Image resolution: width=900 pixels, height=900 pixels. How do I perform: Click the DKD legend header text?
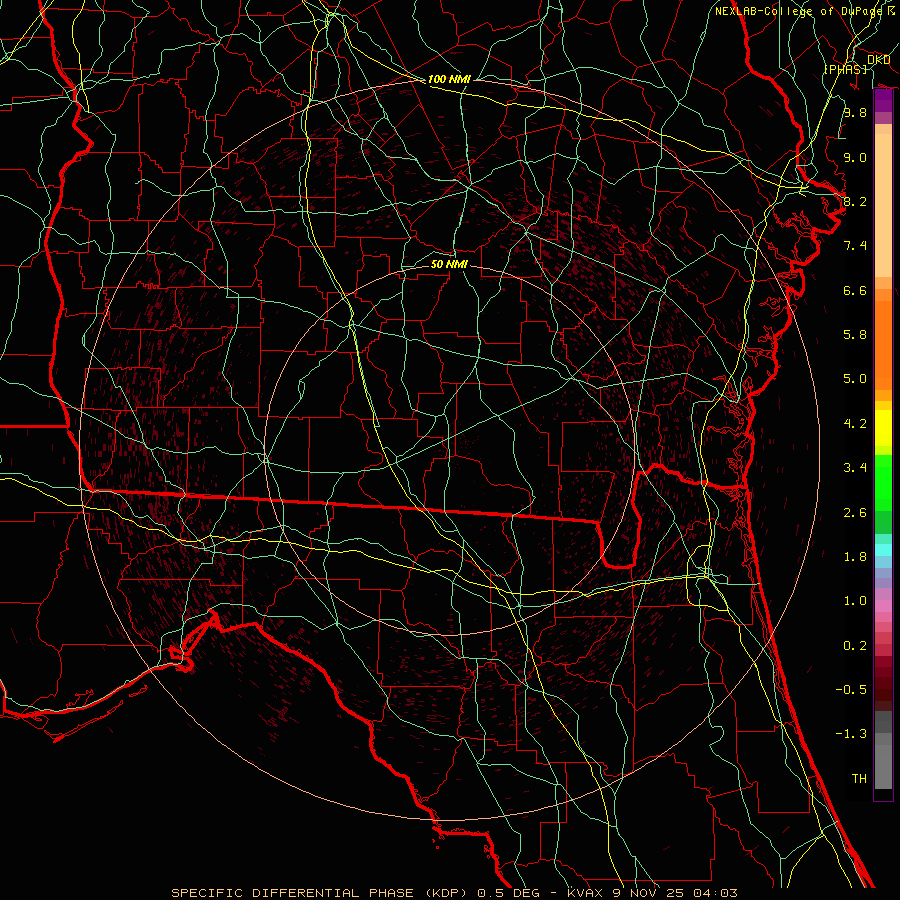tap(878, 59)
